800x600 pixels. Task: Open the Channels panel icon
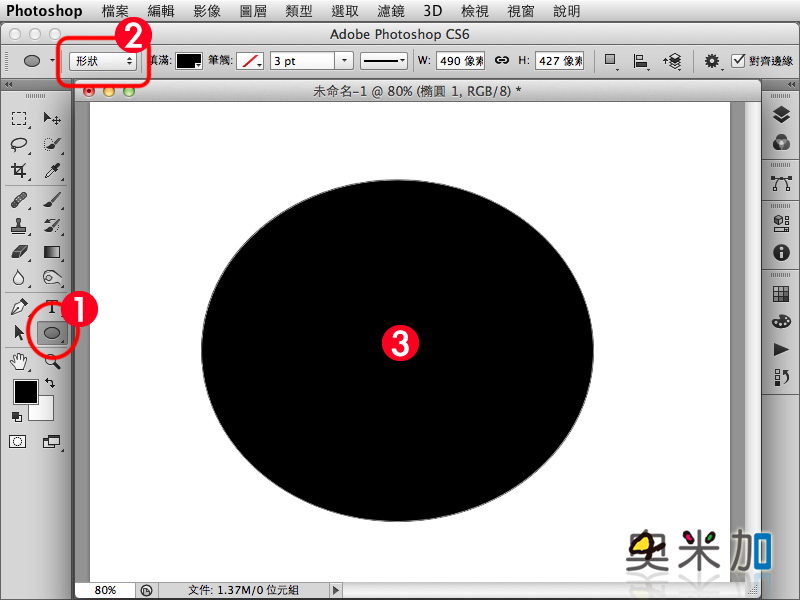click(x=781, y=142)
